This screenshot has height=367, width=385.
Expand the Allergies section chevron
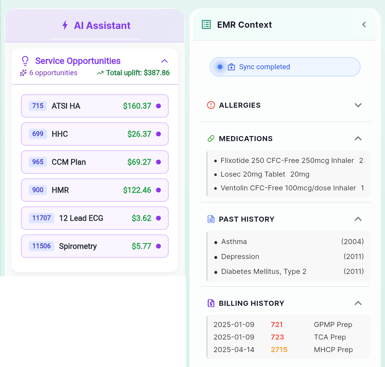pos(358,105)
